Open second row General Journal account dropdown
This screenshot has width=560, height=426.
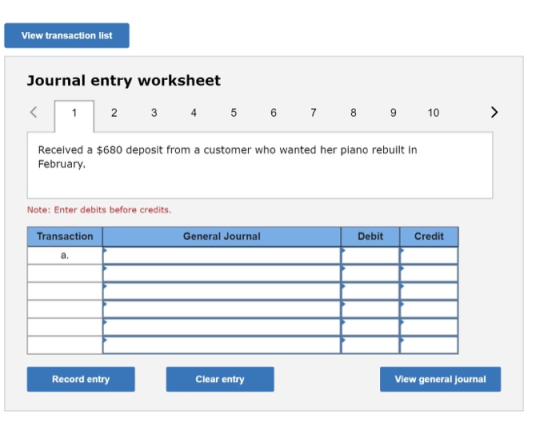coord(221,274)
